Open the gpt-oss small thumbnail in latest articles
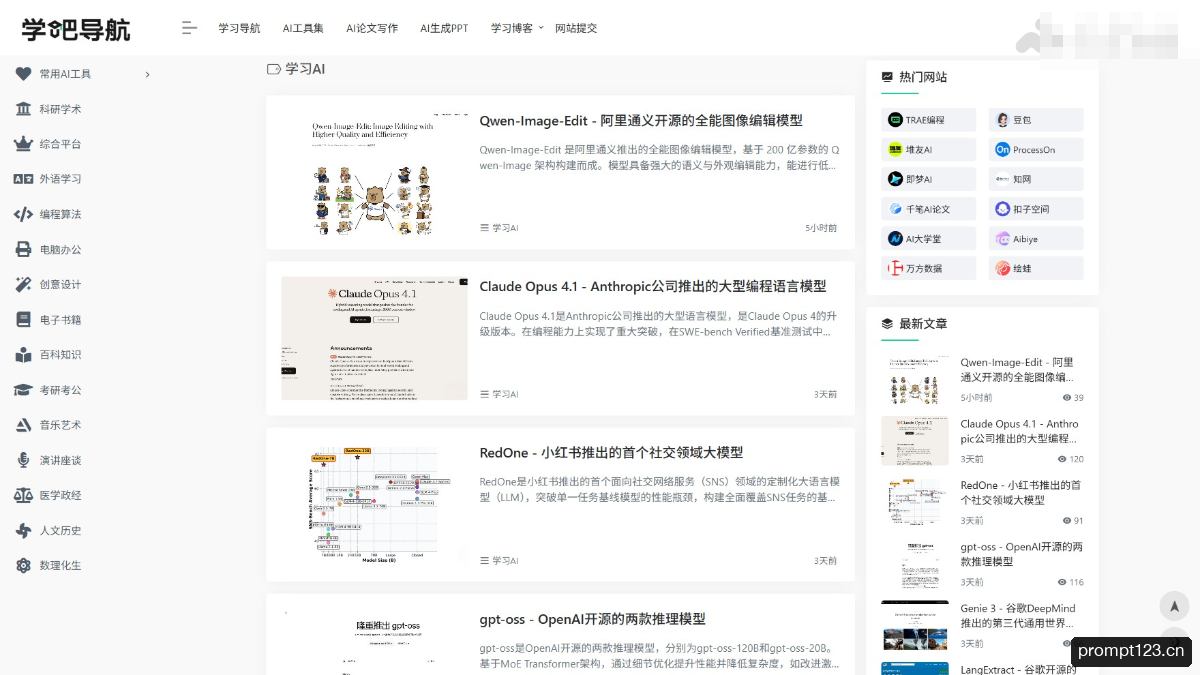Screen dimensions: 1200x675 (914, 564)
